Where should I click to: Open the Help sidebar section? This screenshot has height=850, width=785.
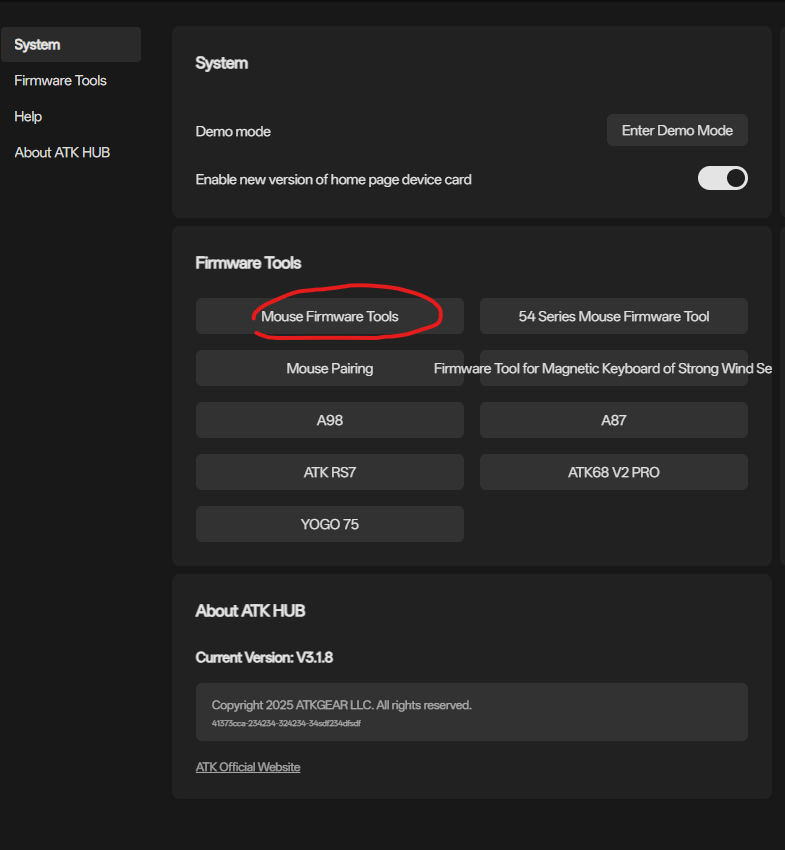[28, 117]
